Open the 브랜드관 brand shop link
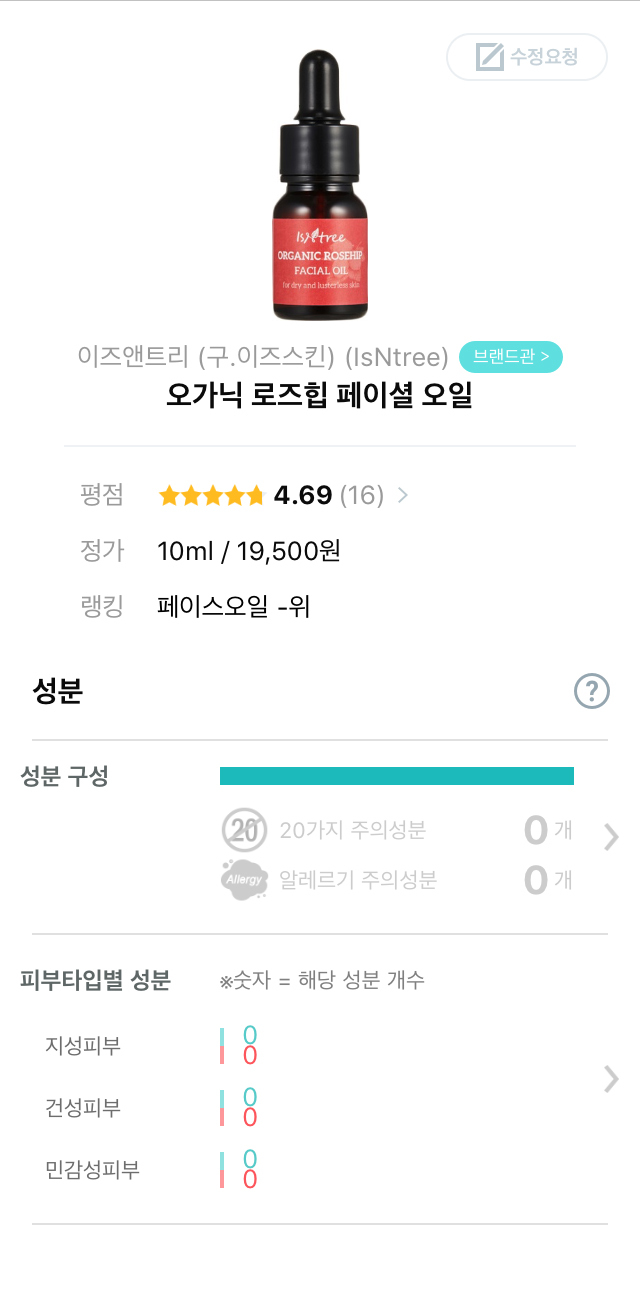Viewport: 640px width, 1304px height. pos(511,356)
